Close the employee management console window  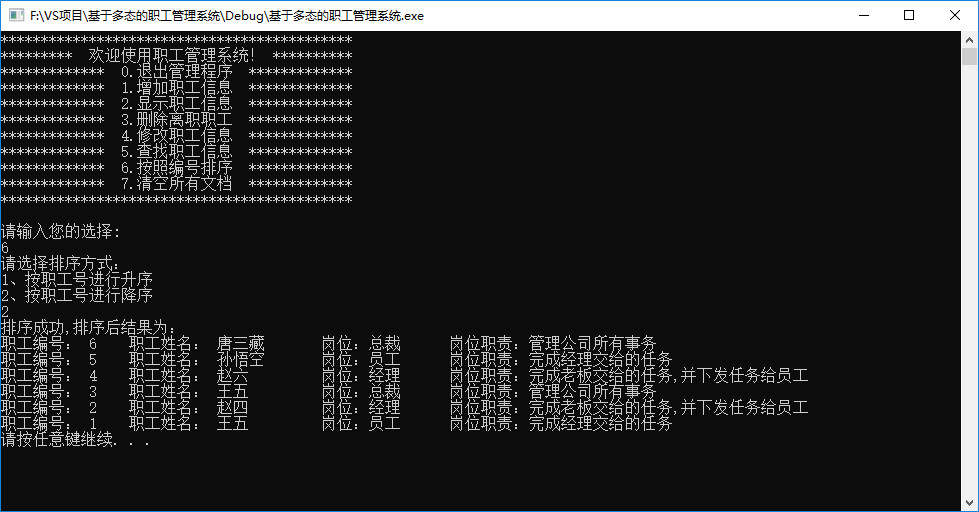click(955, 15)
